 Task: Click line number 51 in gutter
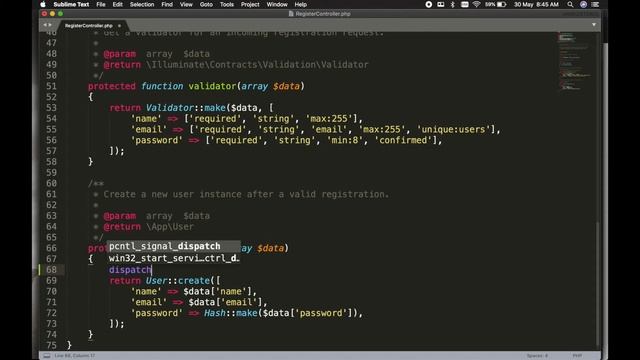tap(51, 86)
